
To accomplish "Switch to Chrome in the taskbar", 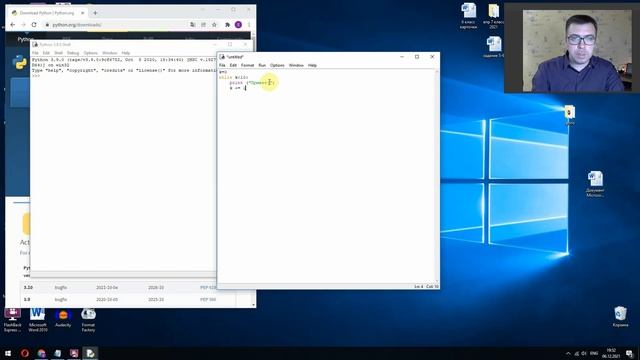I will 41,353.
